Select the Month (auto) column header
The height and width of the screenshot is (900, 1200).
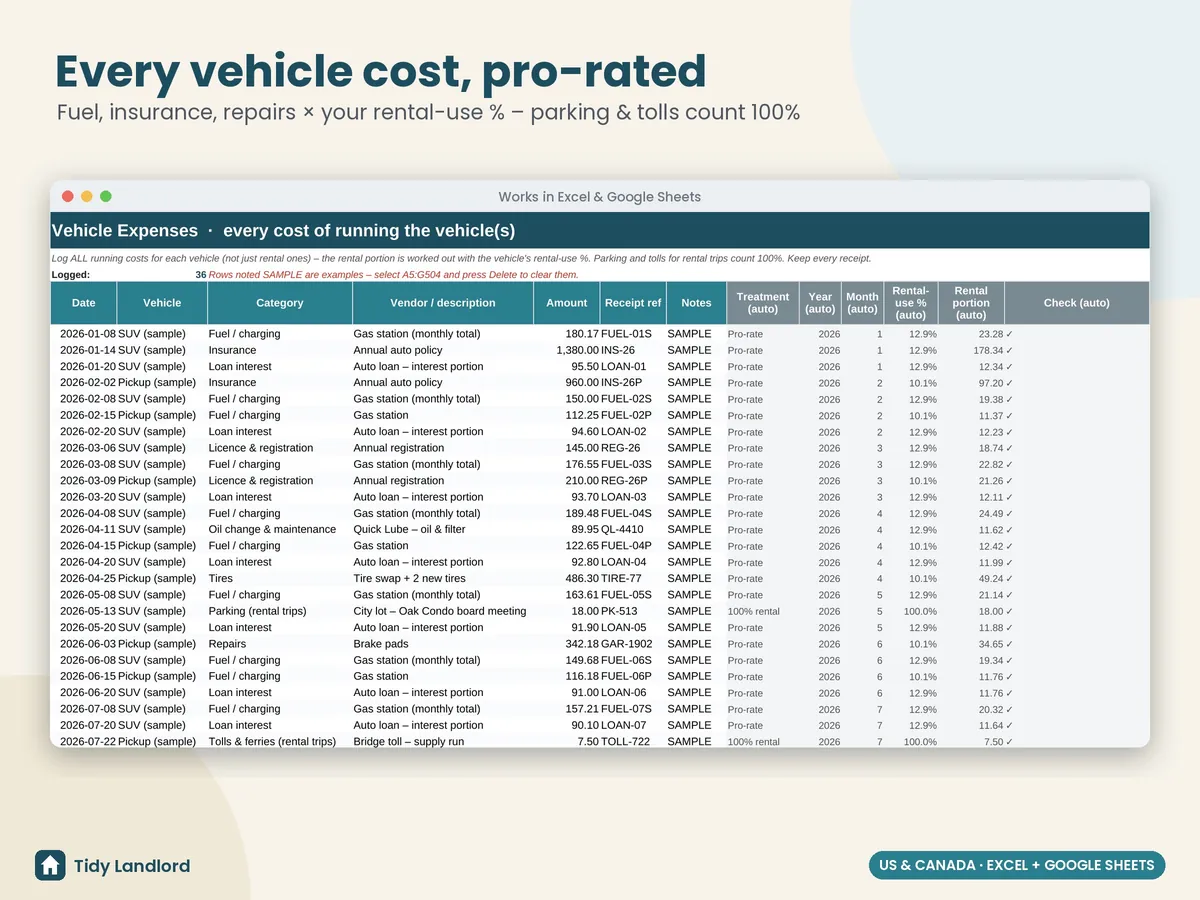(862, 303)
